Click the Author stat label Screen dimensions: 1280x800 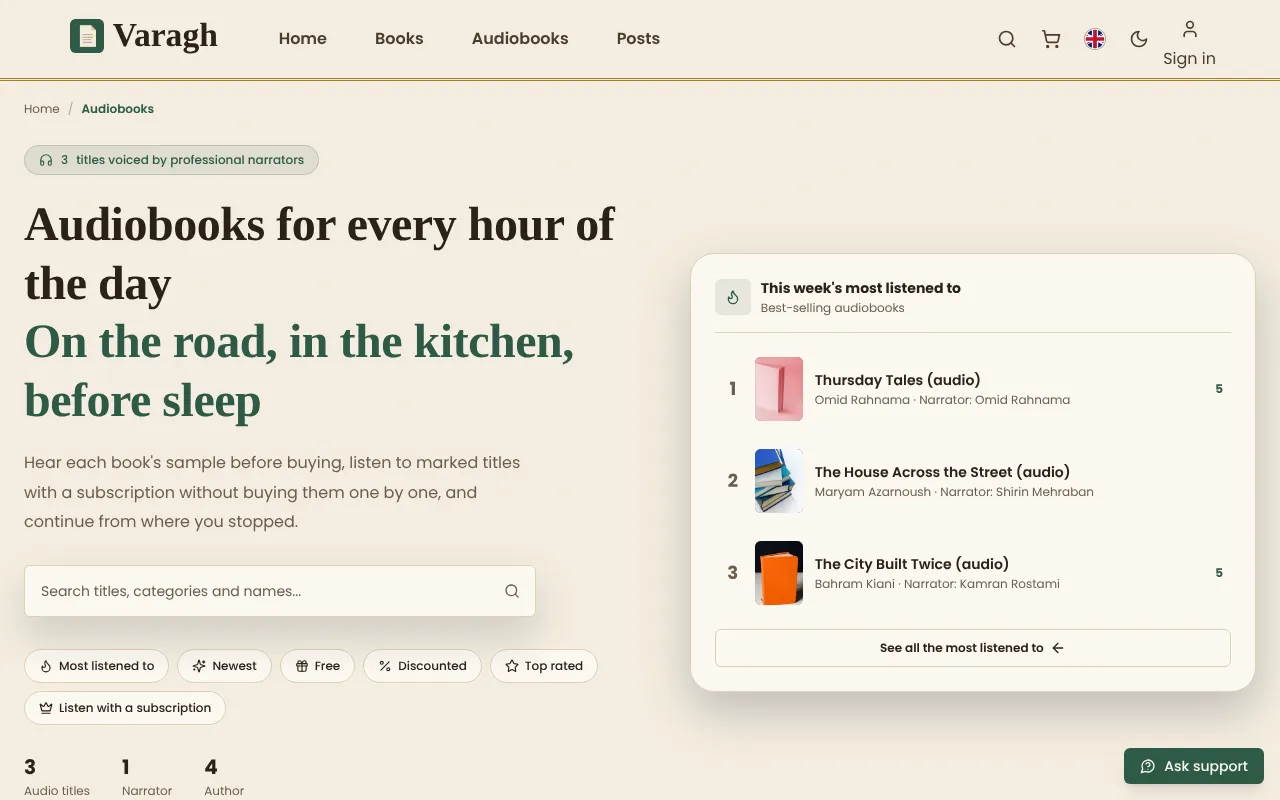[x=224, y=791]
